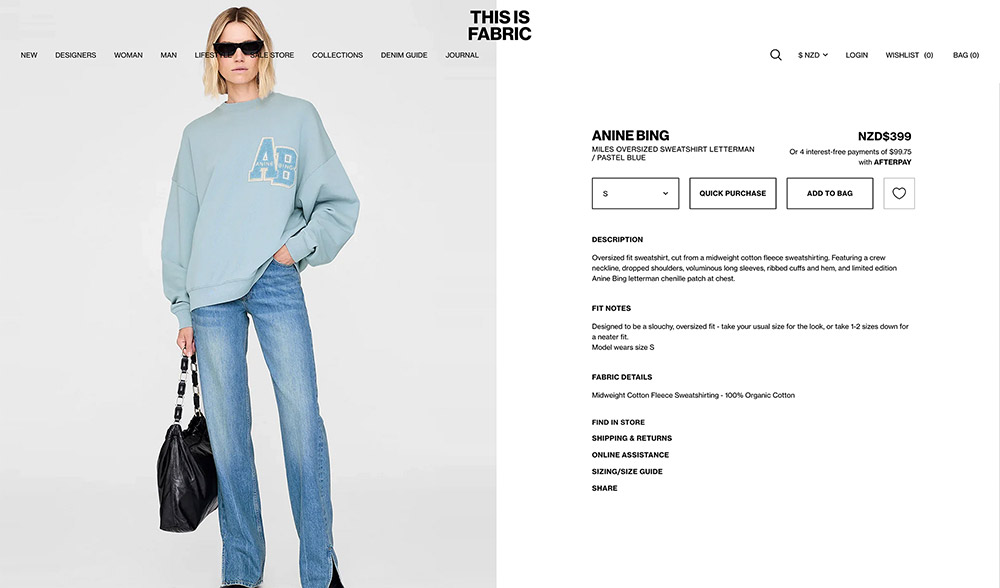Go to Denim Guide menu item

[404, 55]
